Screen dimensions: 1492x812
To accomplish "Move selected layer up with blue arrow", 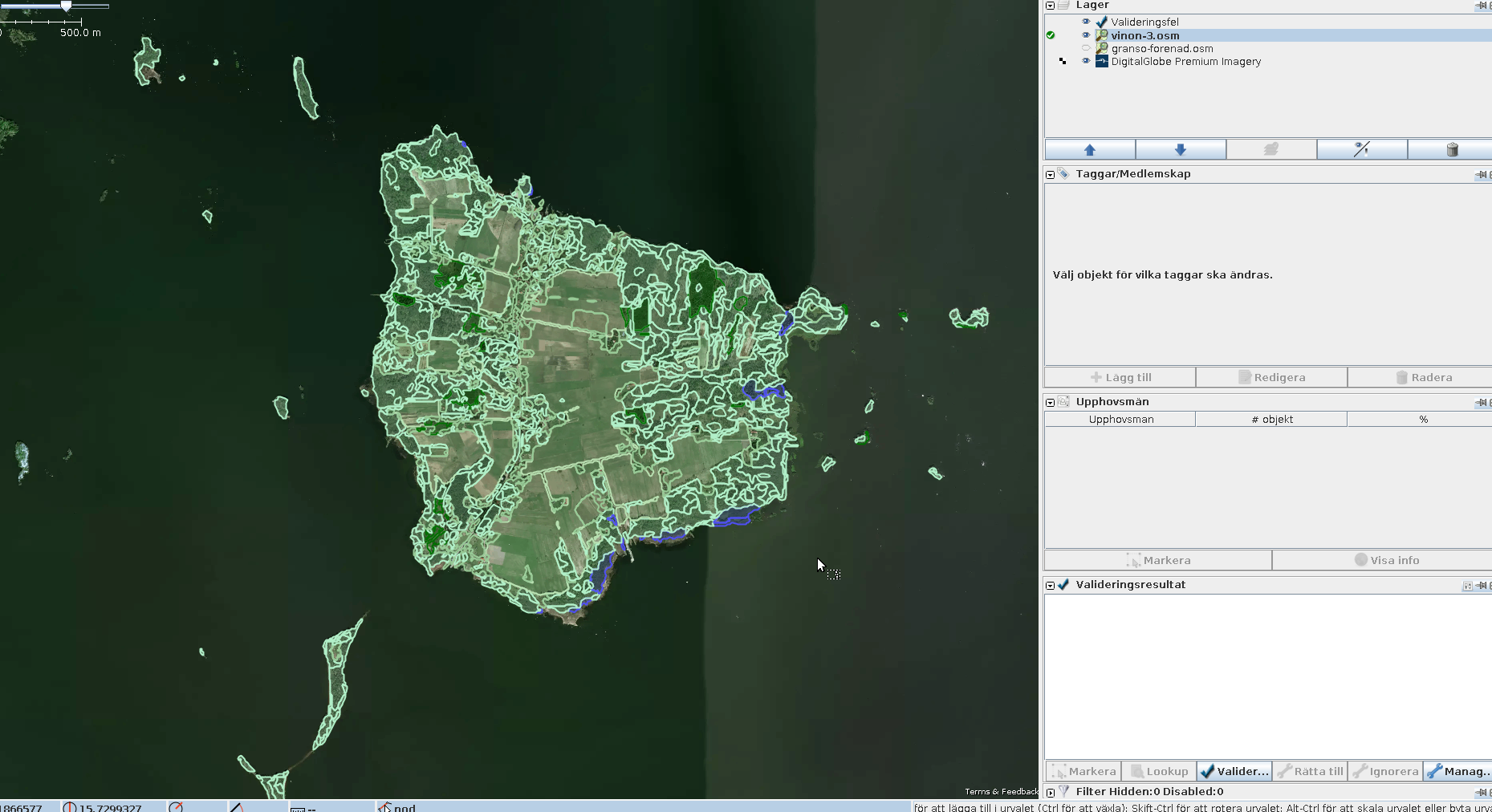I will [1089, 150].
